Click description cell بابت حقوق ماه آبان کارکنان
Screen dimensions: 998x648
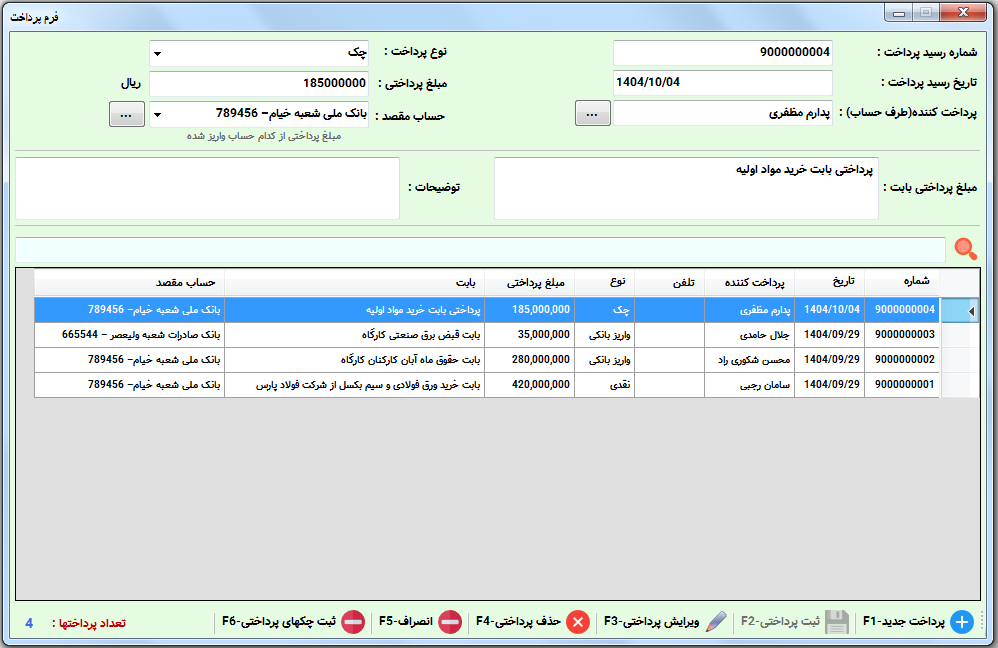click(x=355, y=360)
